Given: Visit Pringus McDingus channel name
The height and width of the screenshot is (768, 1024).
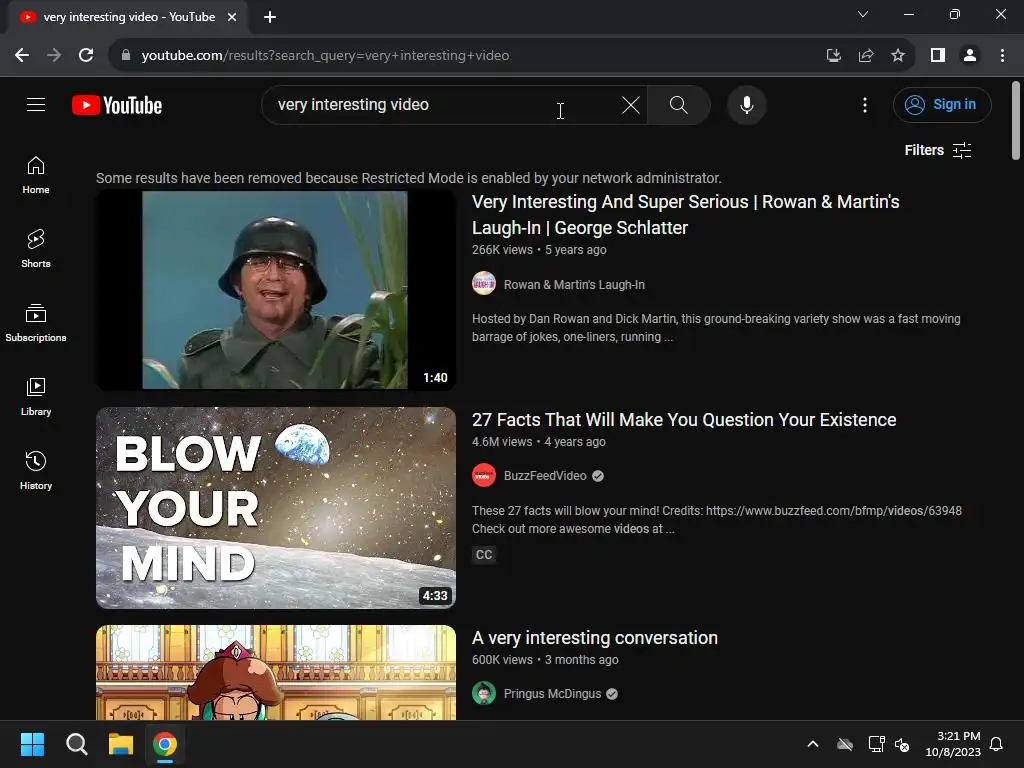Looking at the screenshot, I should pyautogui.click(x=552, y=694).
